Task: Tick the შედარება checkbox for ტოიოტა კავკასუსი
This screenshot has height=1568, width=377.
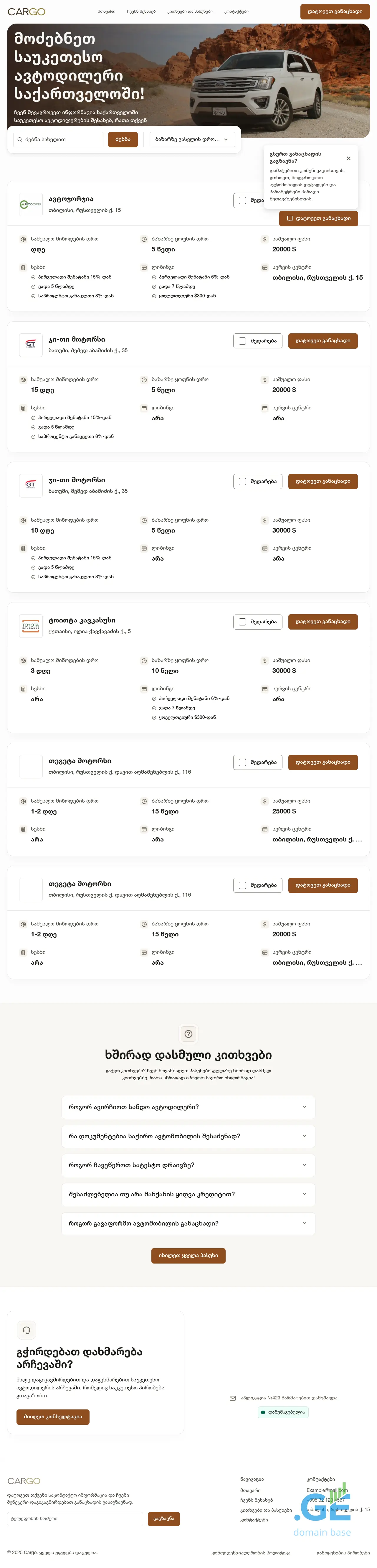Action: (243, 622)
